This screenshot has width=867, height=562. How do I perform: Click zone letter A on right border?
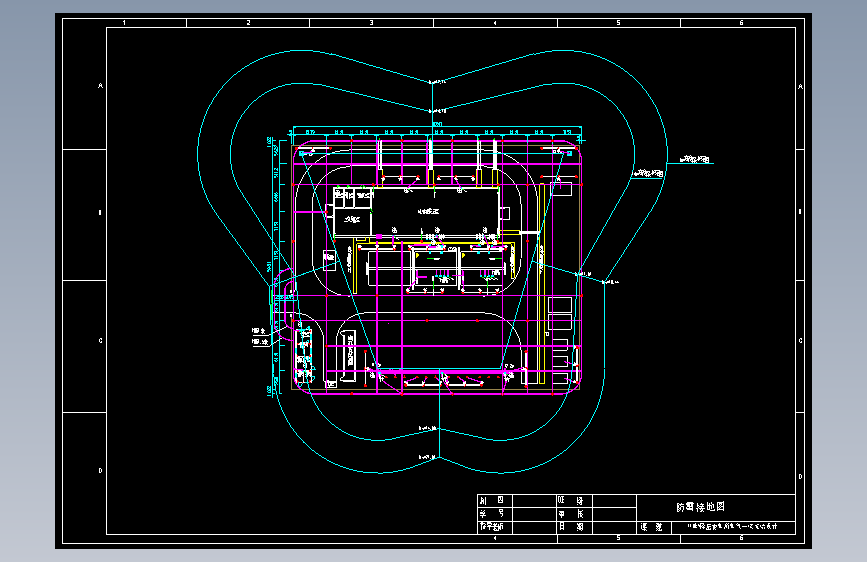801,86
